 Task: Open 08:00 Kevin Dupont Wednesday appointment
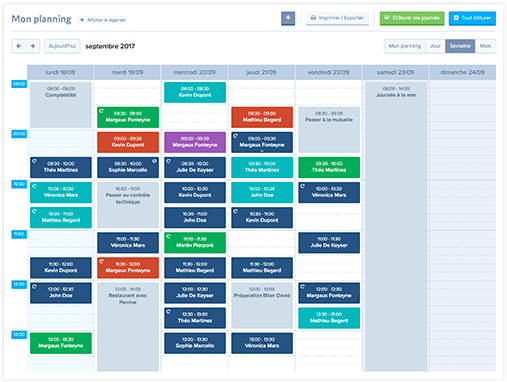(195, 92)
